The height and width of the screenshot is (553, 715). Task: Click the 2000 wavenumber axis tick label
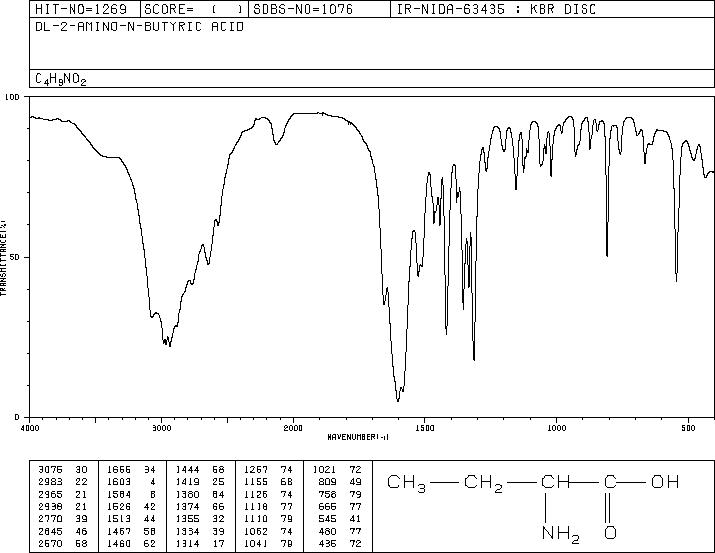coord(293,428)
